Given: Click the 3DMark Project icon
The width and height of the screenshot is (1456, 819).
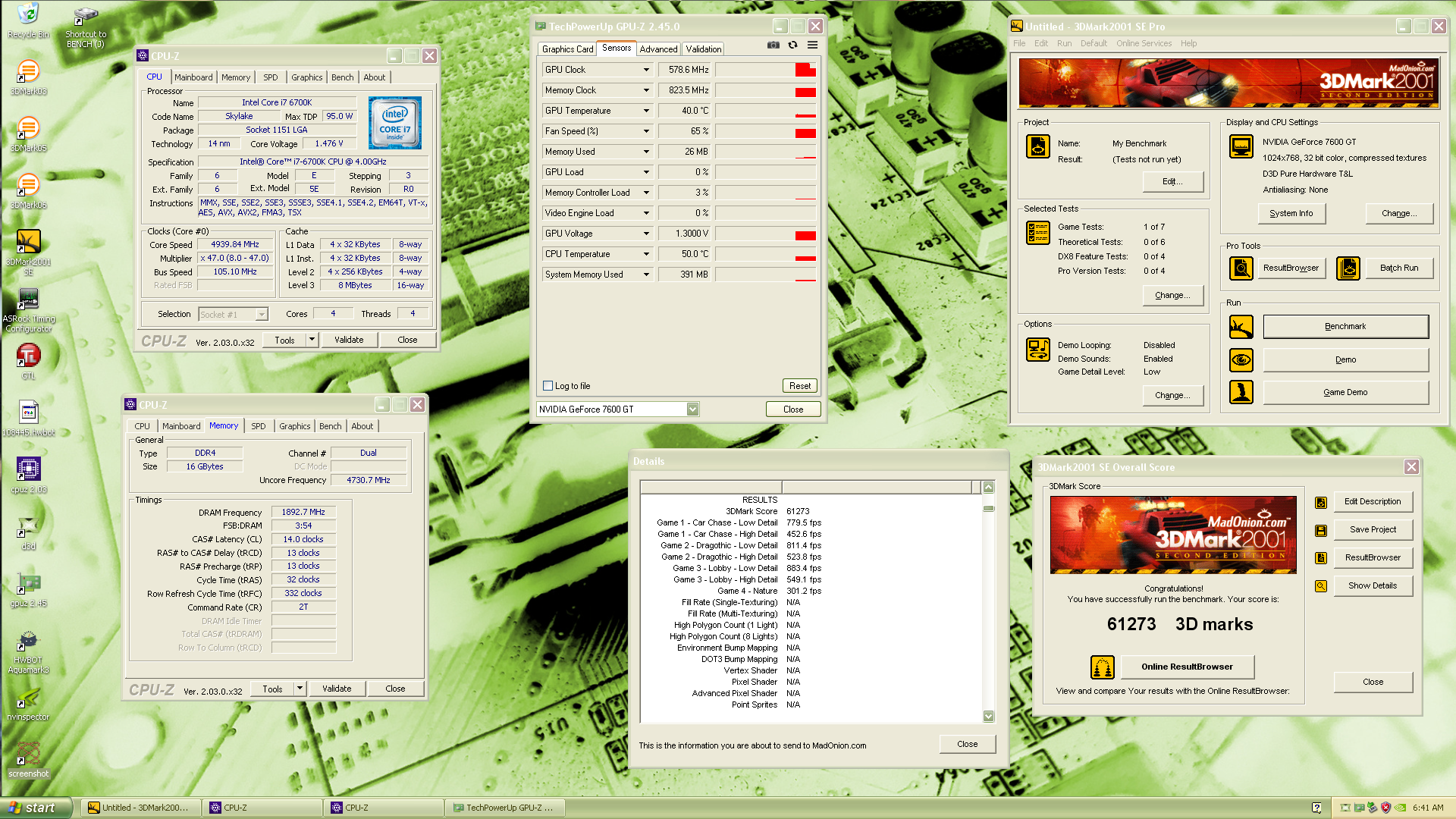Looking at the screenshot, I should coord(1037,146).
